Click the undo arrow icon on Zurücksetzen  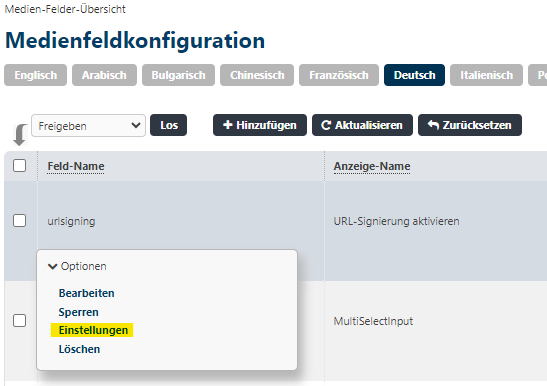click(433, 125)
